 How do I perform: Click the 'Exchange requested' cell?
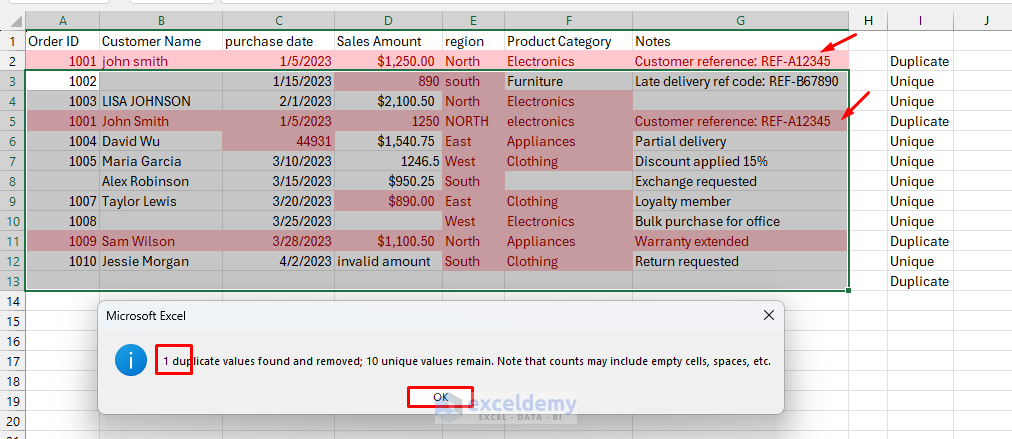pos(740,181)
